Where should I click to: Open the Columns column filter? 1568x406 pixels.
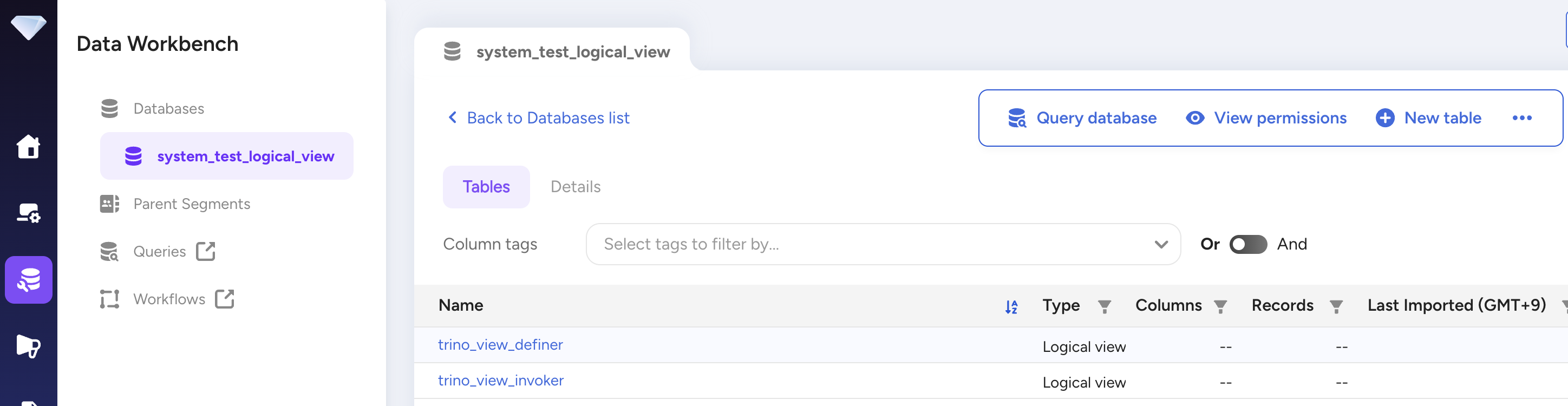(x=1220, y=306)
